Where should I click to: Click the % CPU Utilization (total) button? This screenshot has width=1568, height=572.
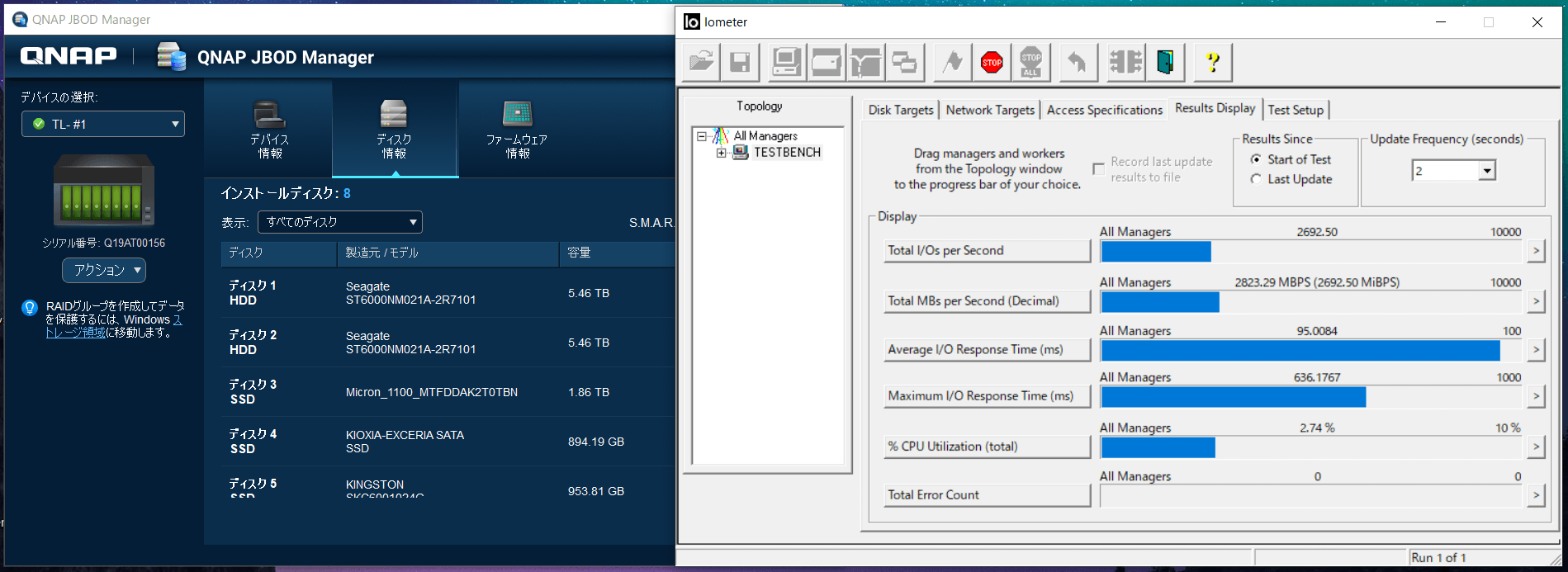(x=988, y=447)
